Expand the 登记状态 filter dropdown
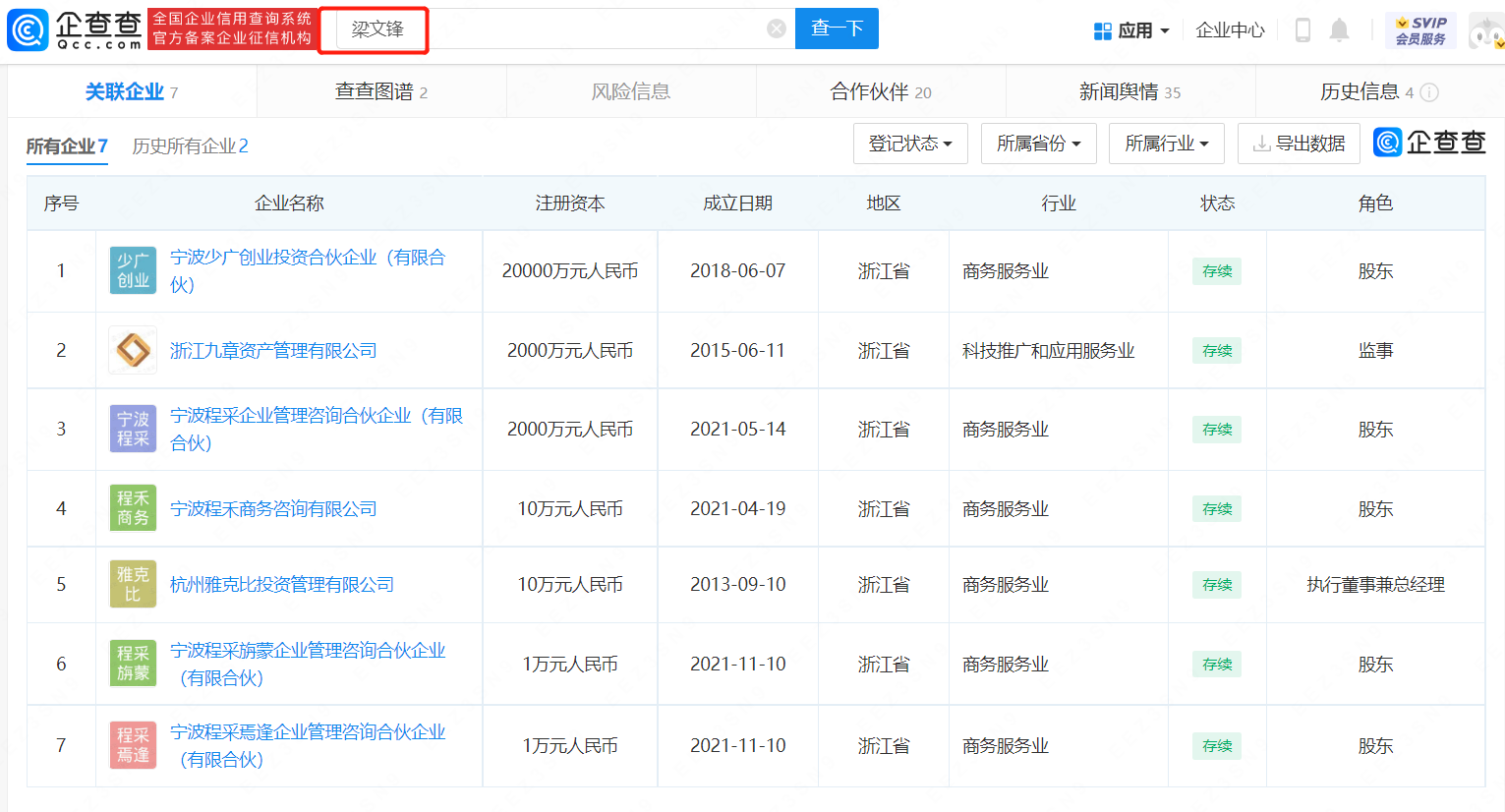The height and width of the screenshot is (812, 1505). pyautogui.click(x=910, y=144)
